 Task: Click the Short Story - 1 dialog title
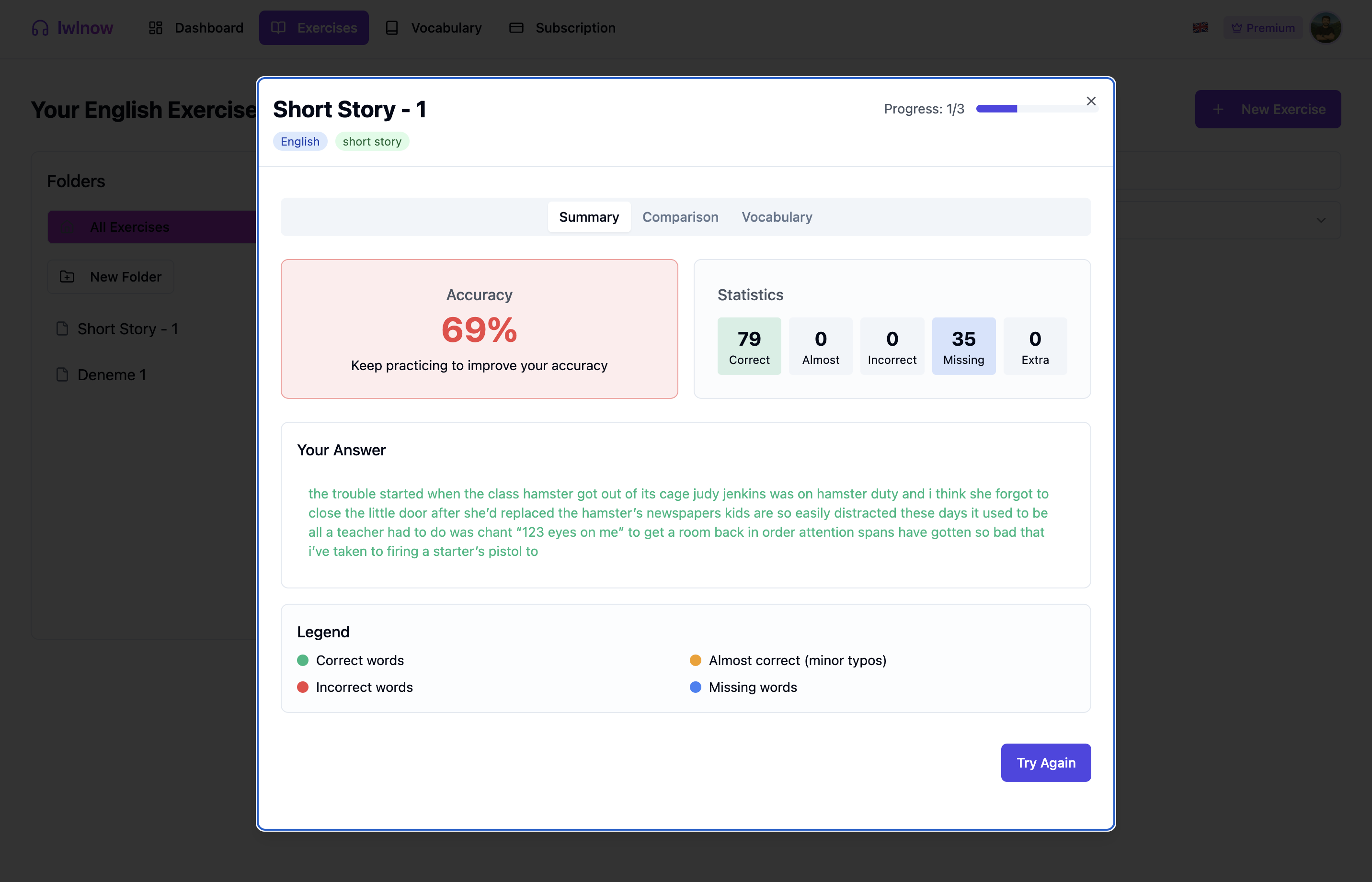click(x=349, y=109)
